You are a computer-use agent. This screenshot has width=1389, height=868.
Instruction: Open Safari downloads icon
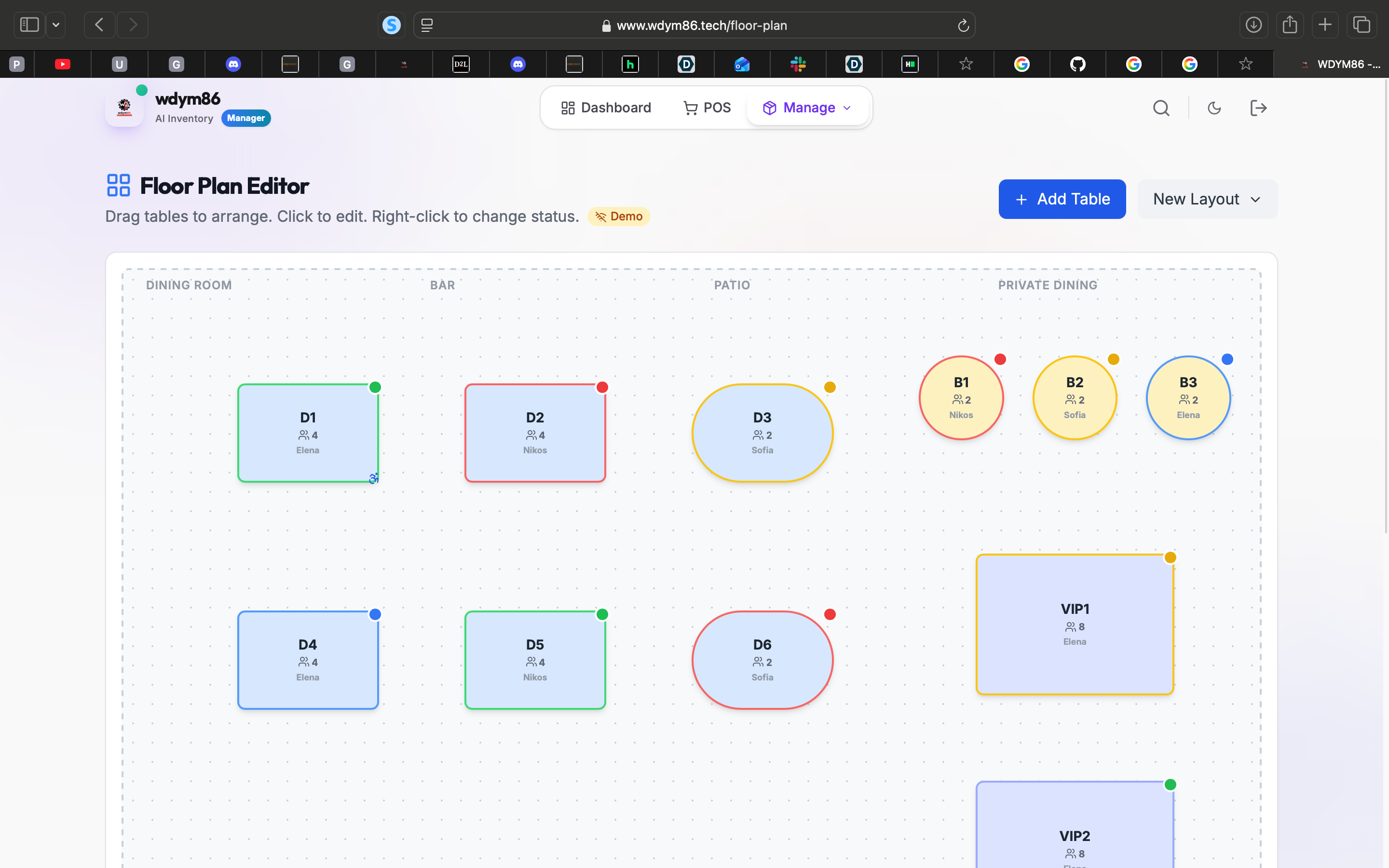click(x=1253, y=25)
